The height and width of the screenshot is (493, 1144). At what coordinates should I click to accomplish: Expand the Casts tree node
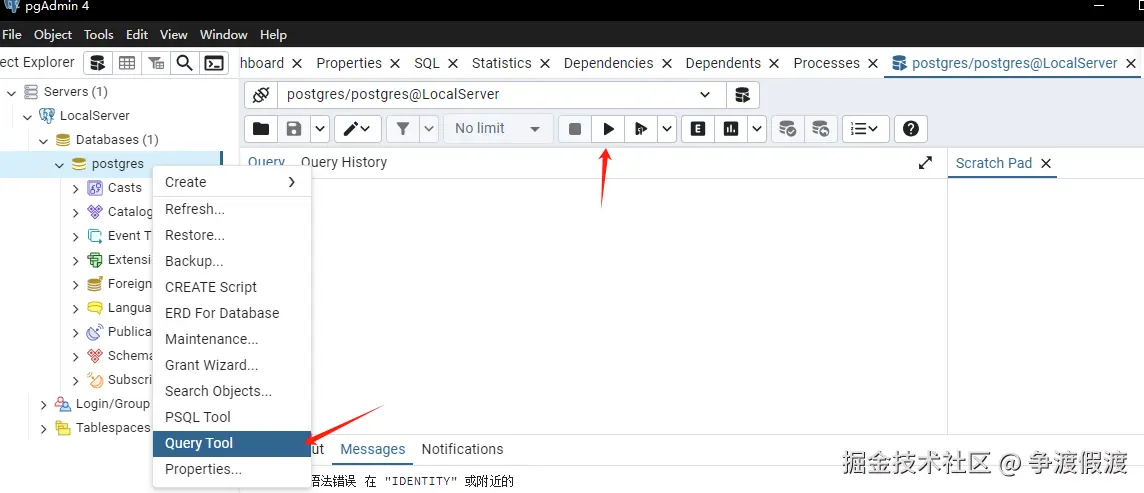76,188
